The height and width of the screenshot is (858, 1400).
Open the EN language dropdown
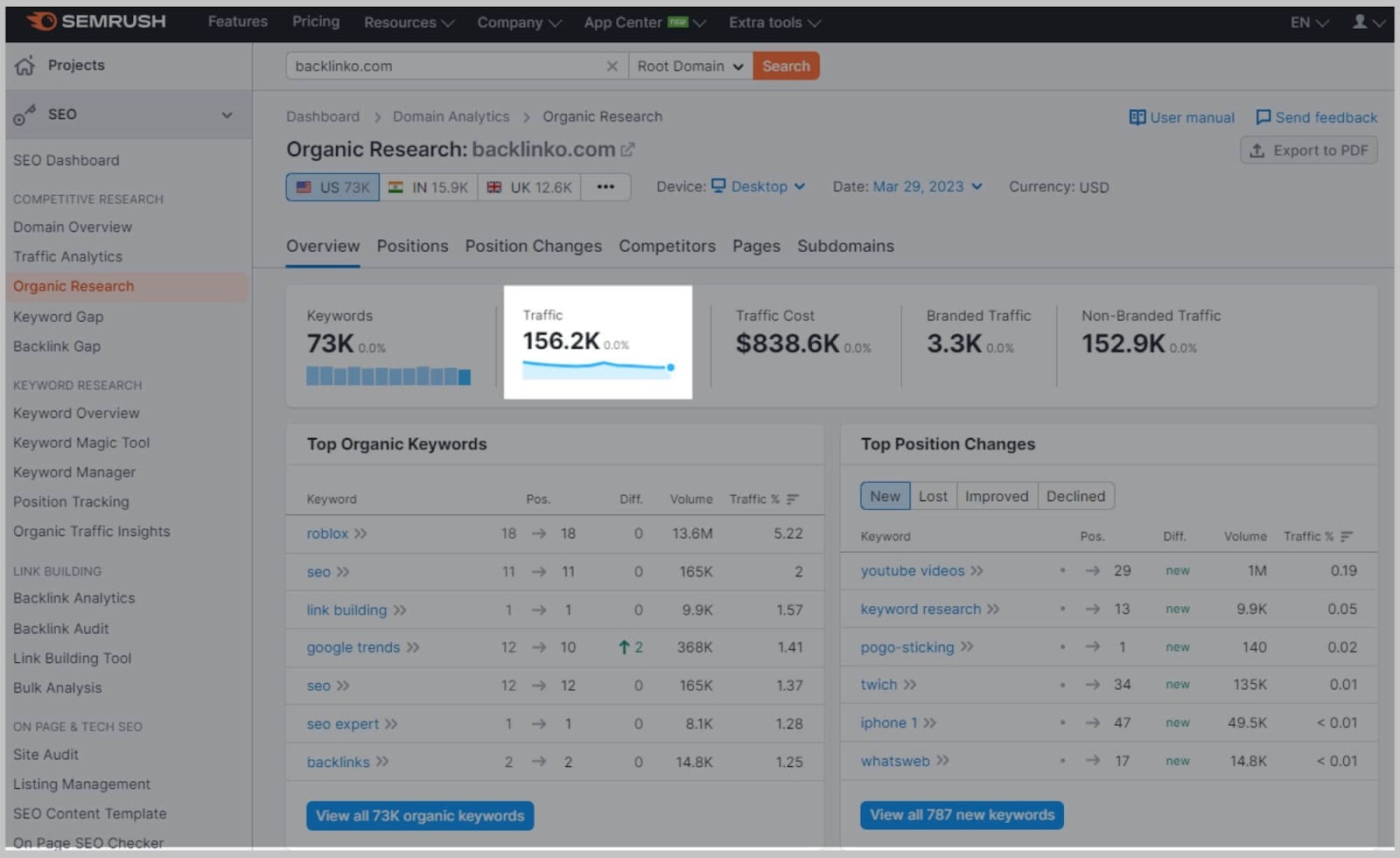1309,23
